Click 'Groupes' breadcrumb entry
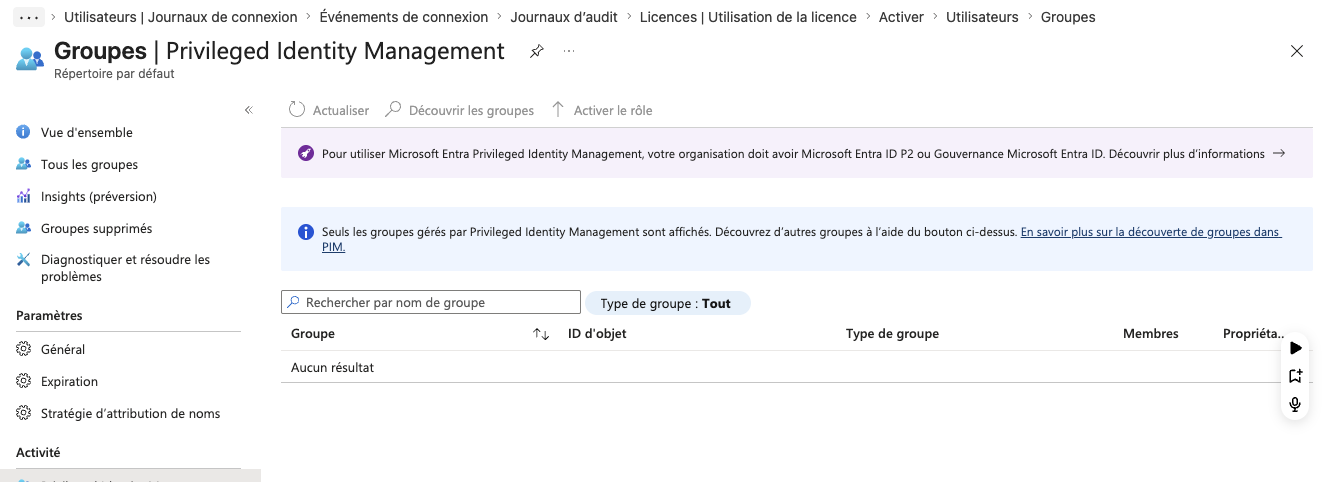1322x482 pixels. (x=1068, y=17)
